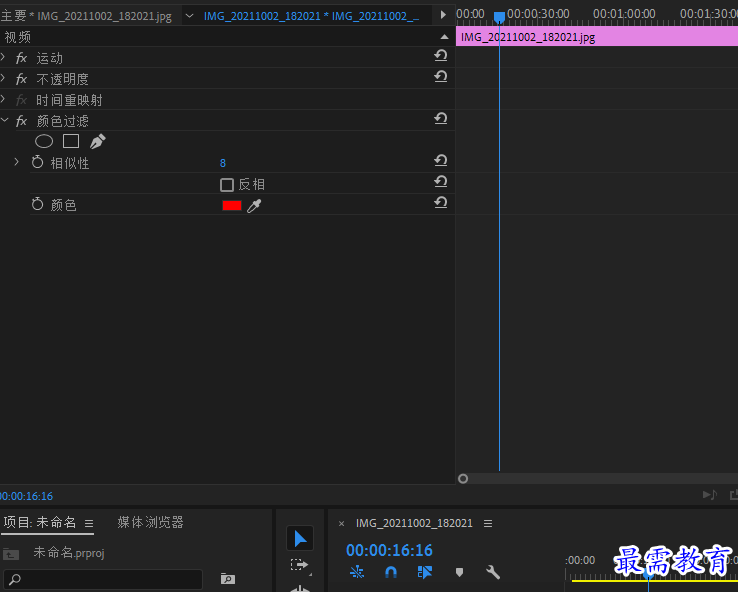Pick a color with the 颜色 eyedropper
Viewport: 738px width, 592px height.
pyautogui.click(x=254, y=206)
